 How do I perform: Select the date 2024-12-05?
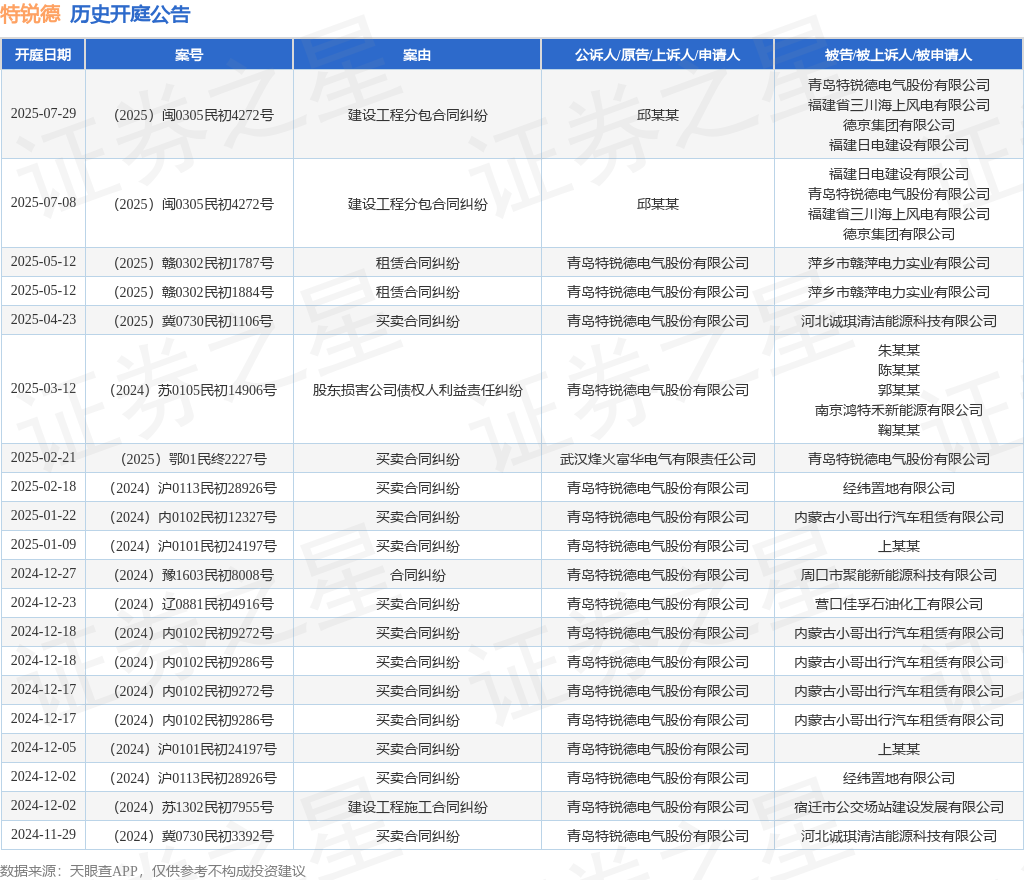pos(43,747)
